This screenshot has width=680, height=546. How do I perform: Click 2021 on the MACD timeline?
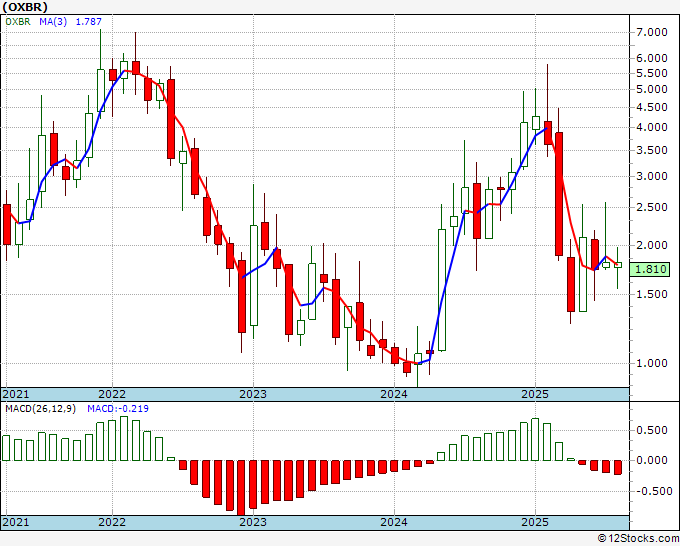click(16, 522)
